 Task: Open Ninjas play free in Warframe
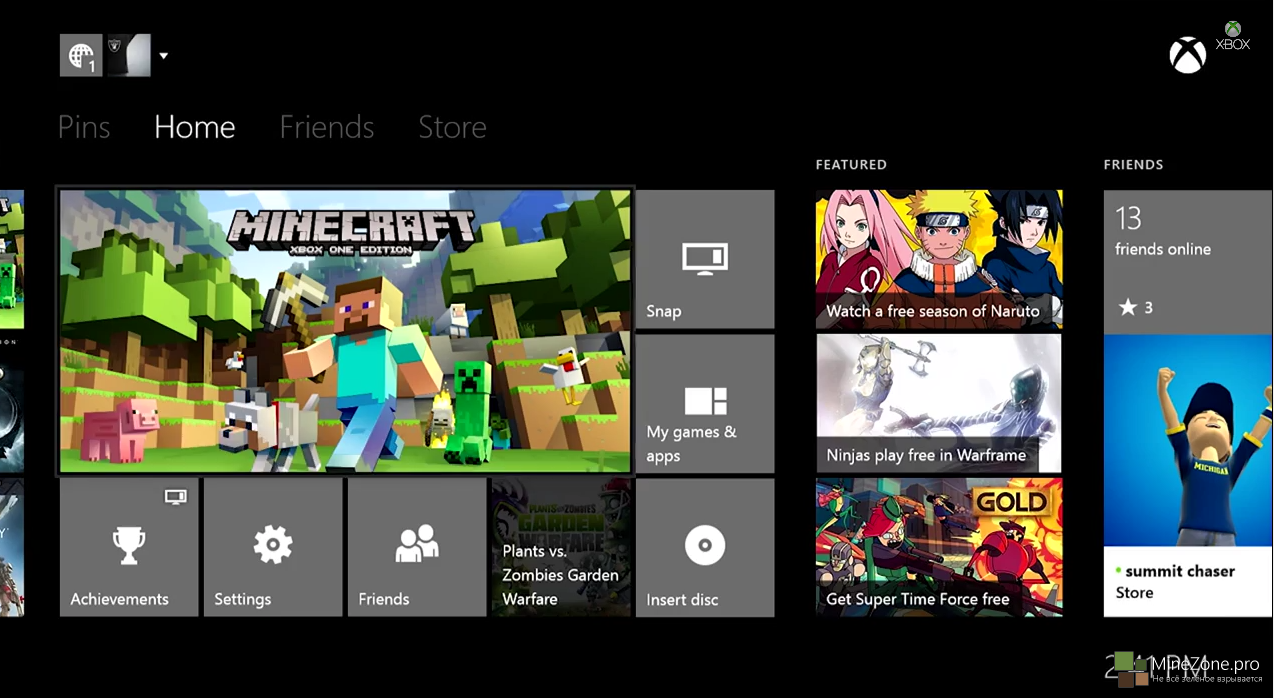coord(938,403)
